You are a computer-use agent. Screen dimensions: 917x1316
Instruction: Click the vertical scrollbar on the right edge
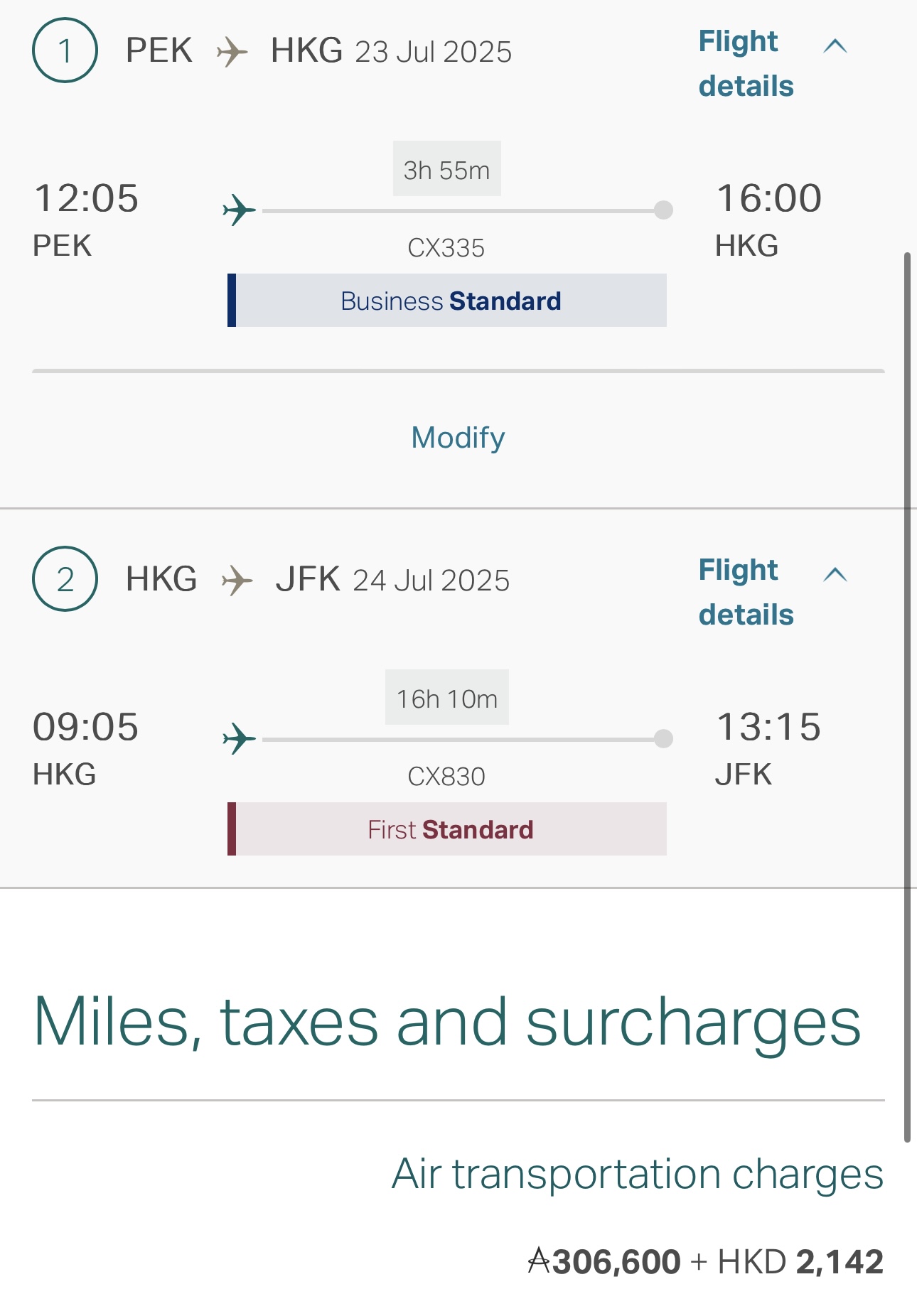tap(907, 696)
